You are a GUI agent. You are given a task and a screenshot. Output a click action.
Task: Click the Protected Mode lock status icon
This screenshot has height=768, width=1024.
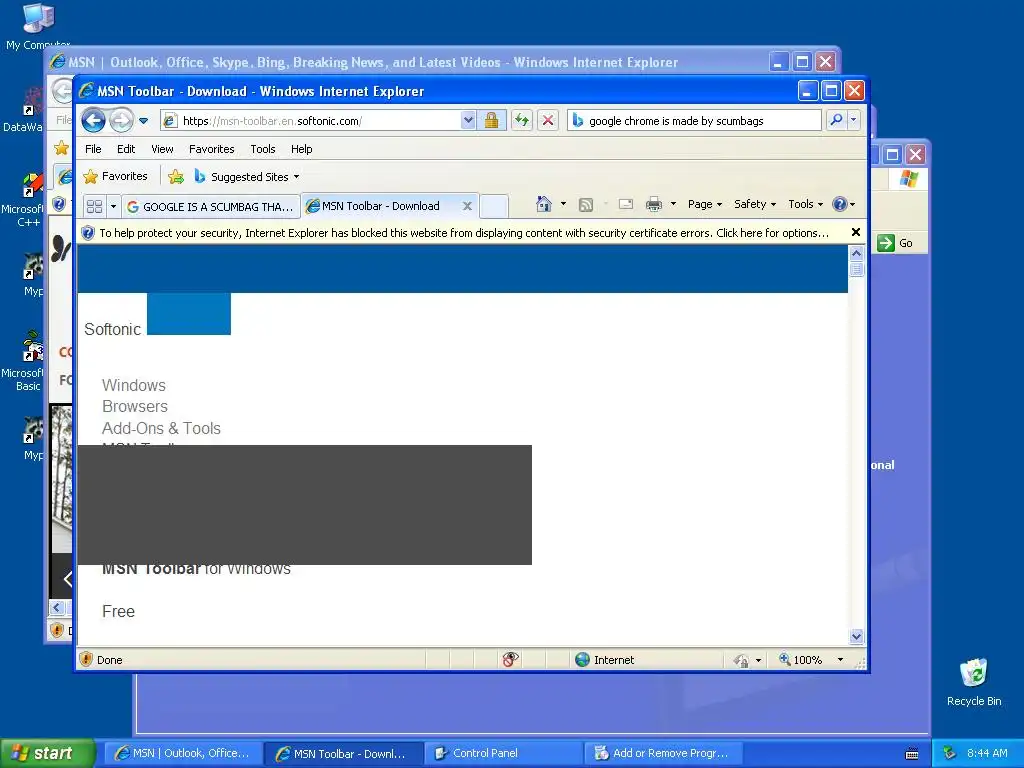tap(741, 660)
